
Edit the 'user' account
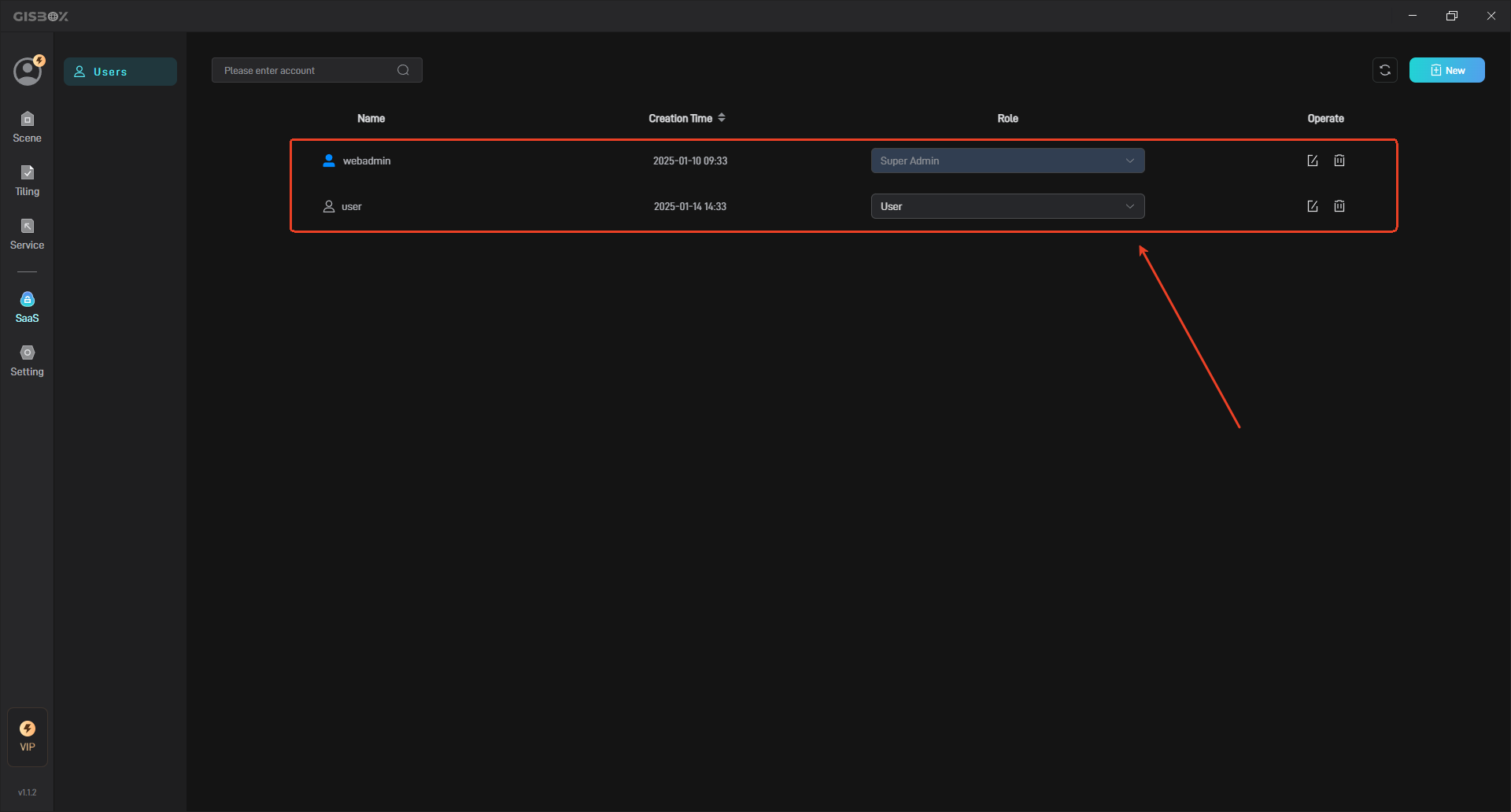(x=1313, y=206)
